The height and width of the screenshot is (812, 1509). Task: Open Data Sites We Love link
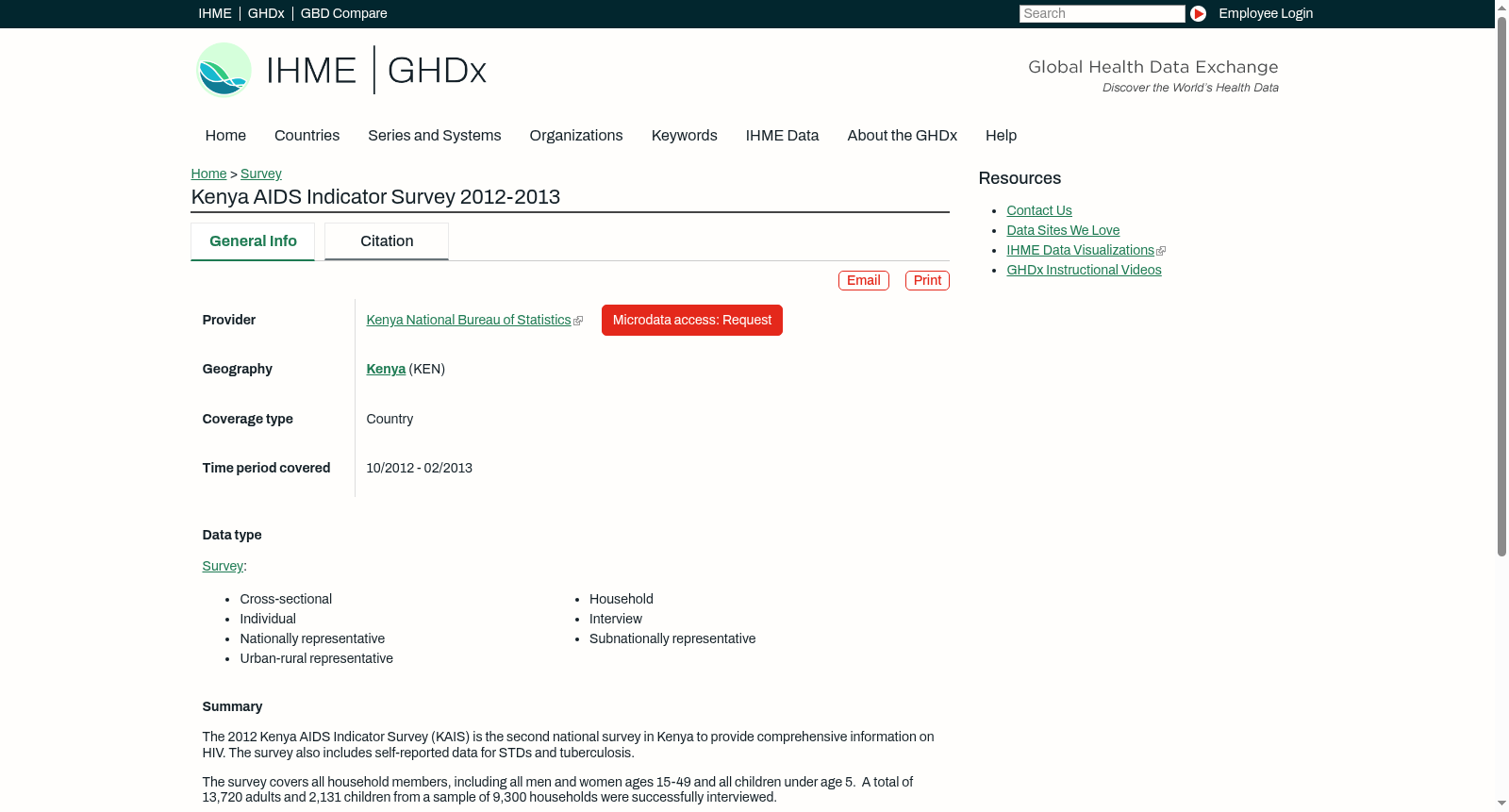click(x=1063, y=231)
